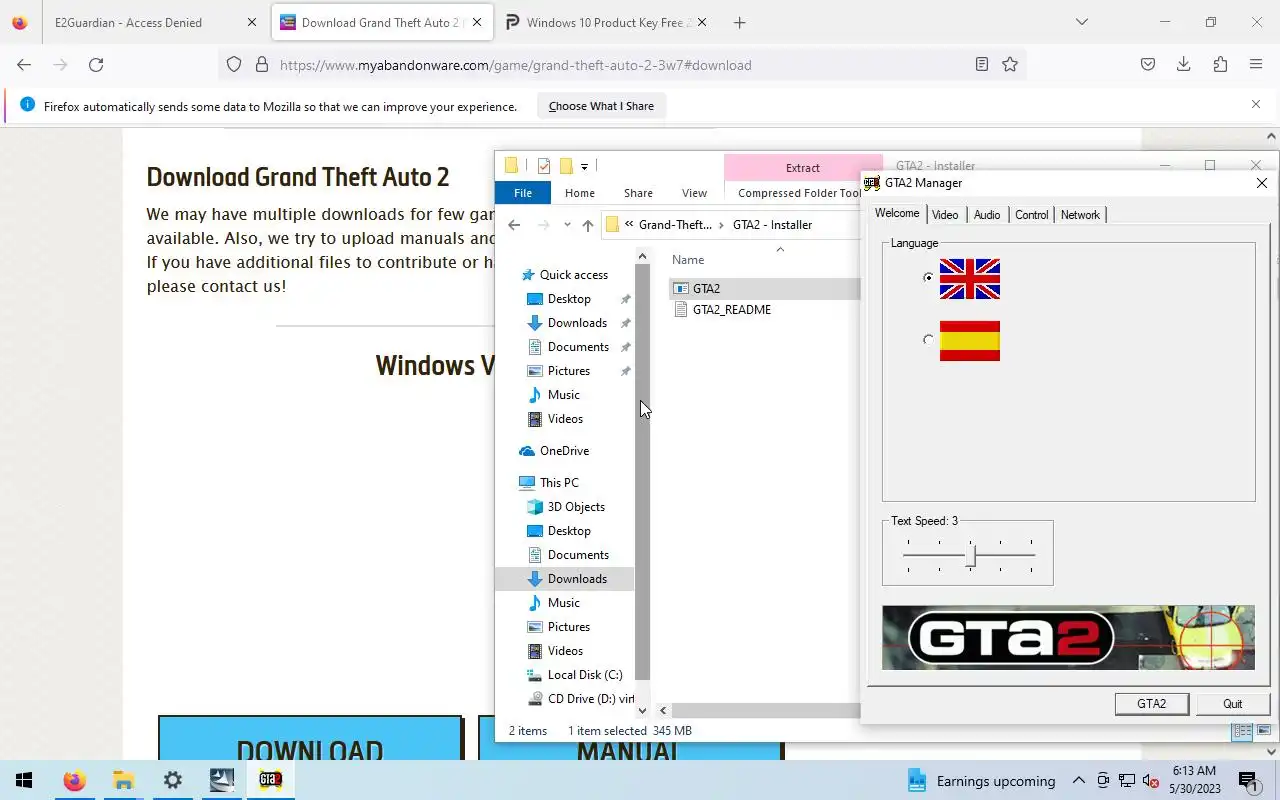Open the Windows Start menu

point(24,780)
